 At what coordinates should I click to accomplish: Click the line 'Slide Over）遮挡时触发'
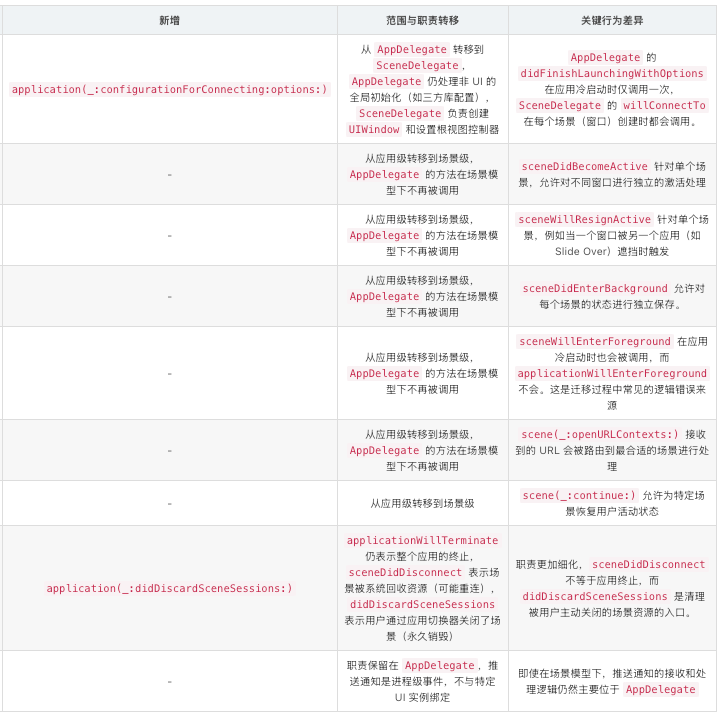[612, 251]
